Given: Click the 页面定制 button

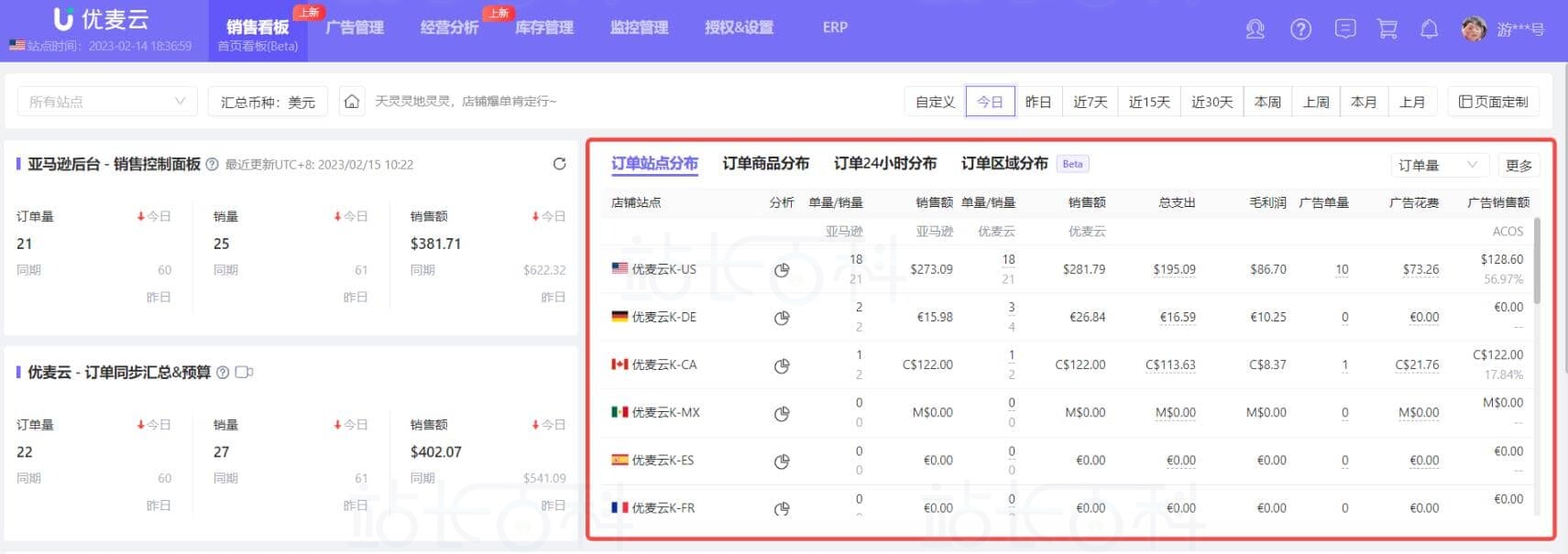Looking at the screenshot, I should click(1493, 102).
